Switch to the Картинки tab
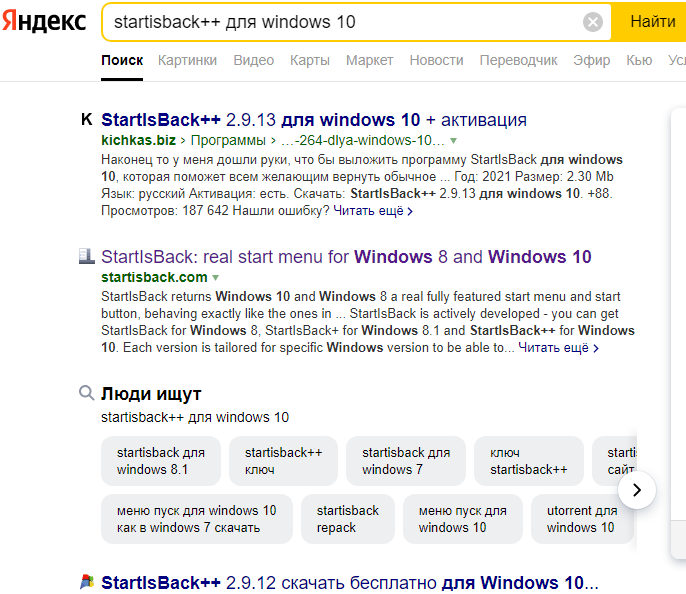The image size is (686, 594). click(187, 60)
